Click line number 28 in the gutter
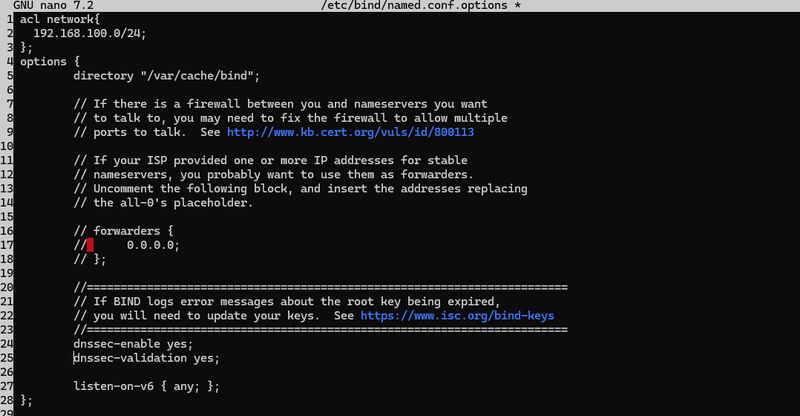800x416 pixels. (x=7, y=400)
